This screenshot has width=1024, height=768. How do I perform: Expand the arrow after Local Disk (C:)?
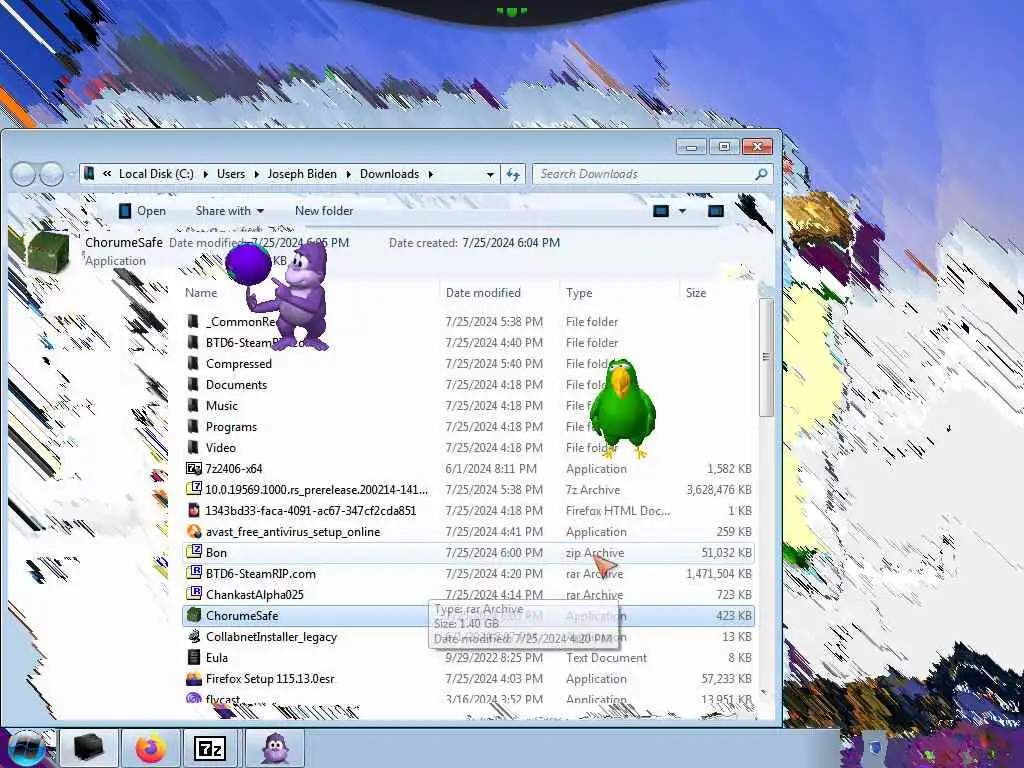point(205,174)
